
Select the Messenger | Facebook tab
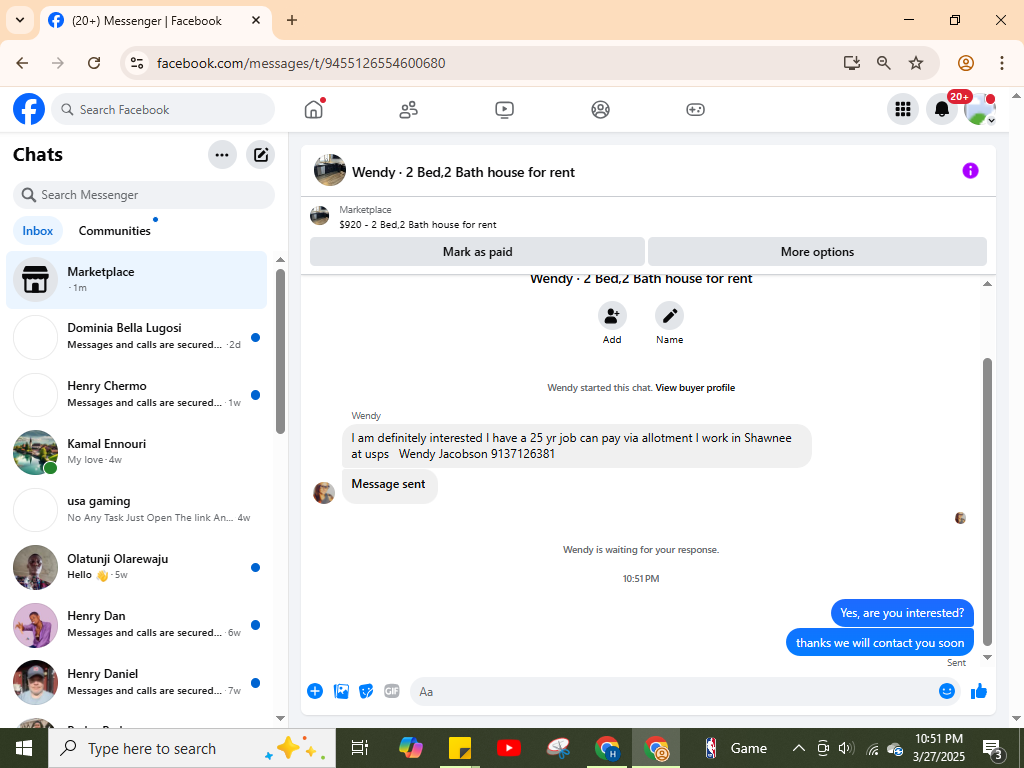(155, 20)
